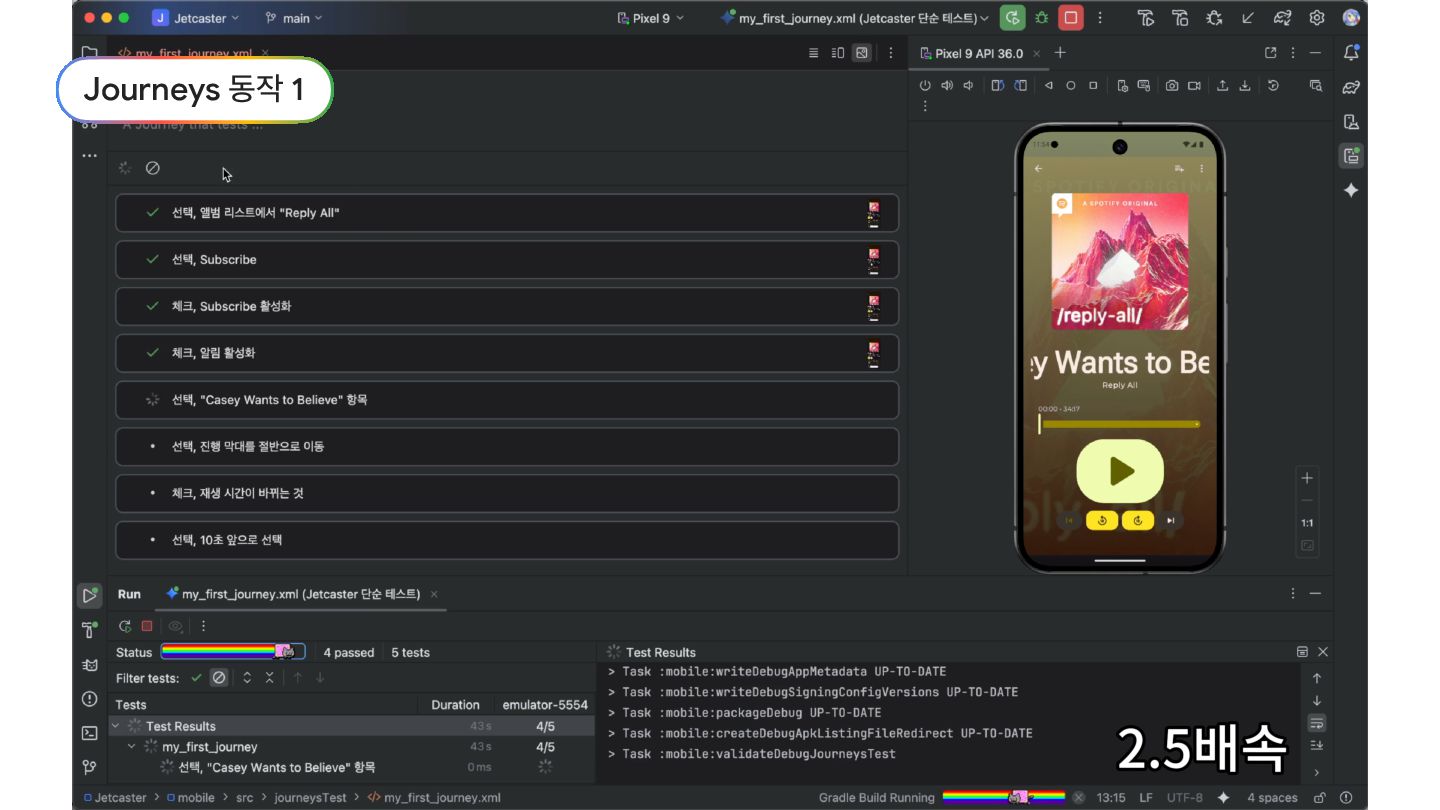This screenshot has height=810, width=1440.
Task: Open the Pixel 9 device selector dropdown
Action: (x=651, y=18)
